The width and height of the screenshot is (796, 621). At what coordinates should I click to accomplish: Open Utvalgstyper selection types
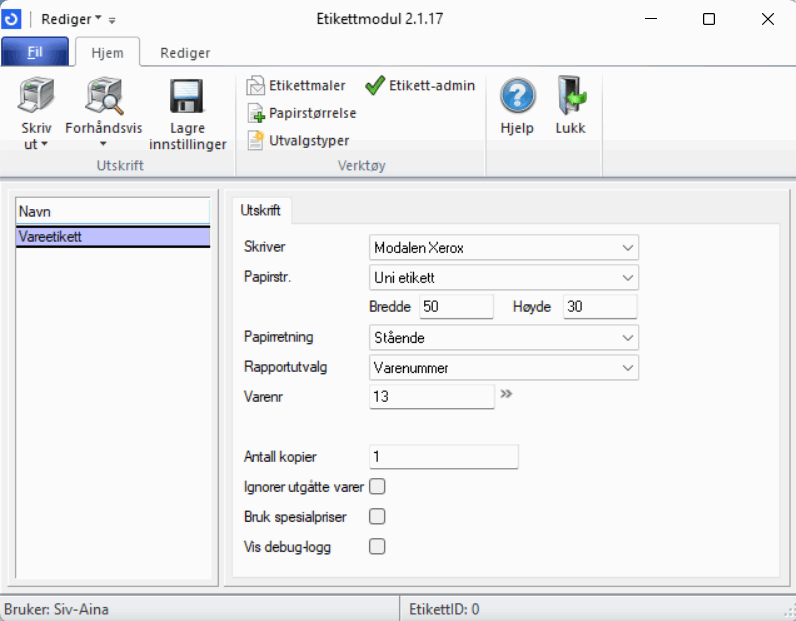click(297, 140)
